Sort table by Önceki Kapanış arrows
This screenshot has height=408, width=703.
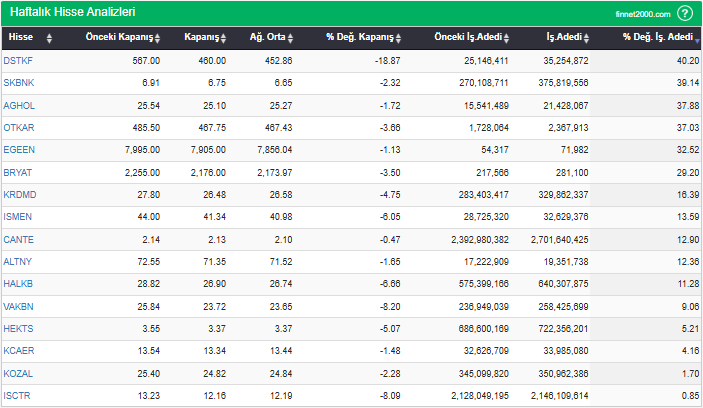[159, 38]
